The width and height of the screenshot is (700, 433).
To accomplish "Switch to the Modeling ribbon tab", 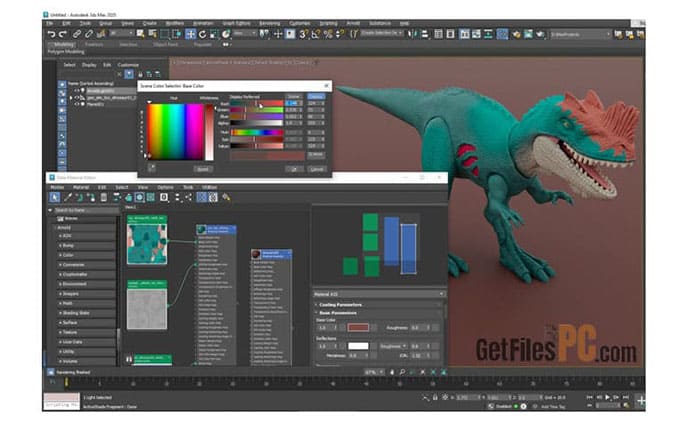I will pyautogui.click(x=63, y=45).
